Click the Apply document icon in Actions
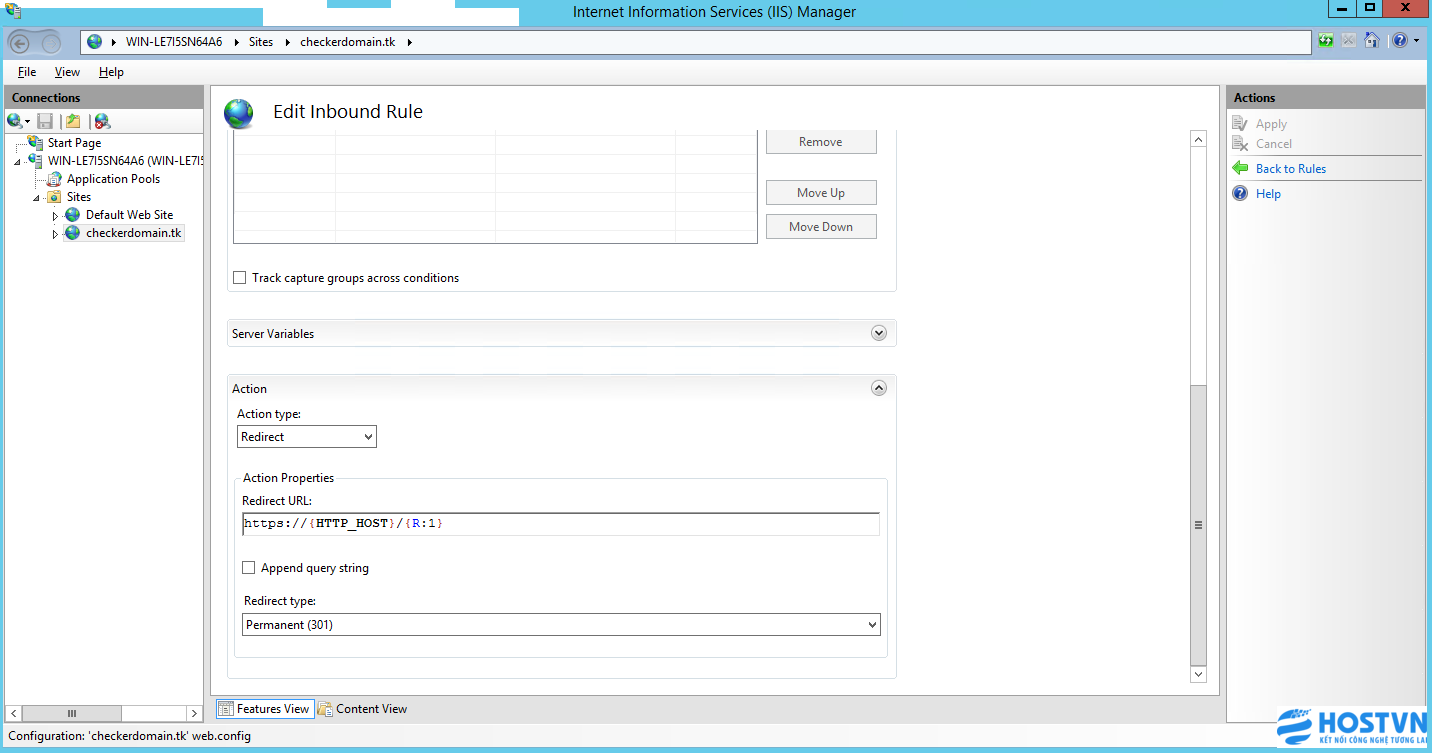 point(1240,123)
